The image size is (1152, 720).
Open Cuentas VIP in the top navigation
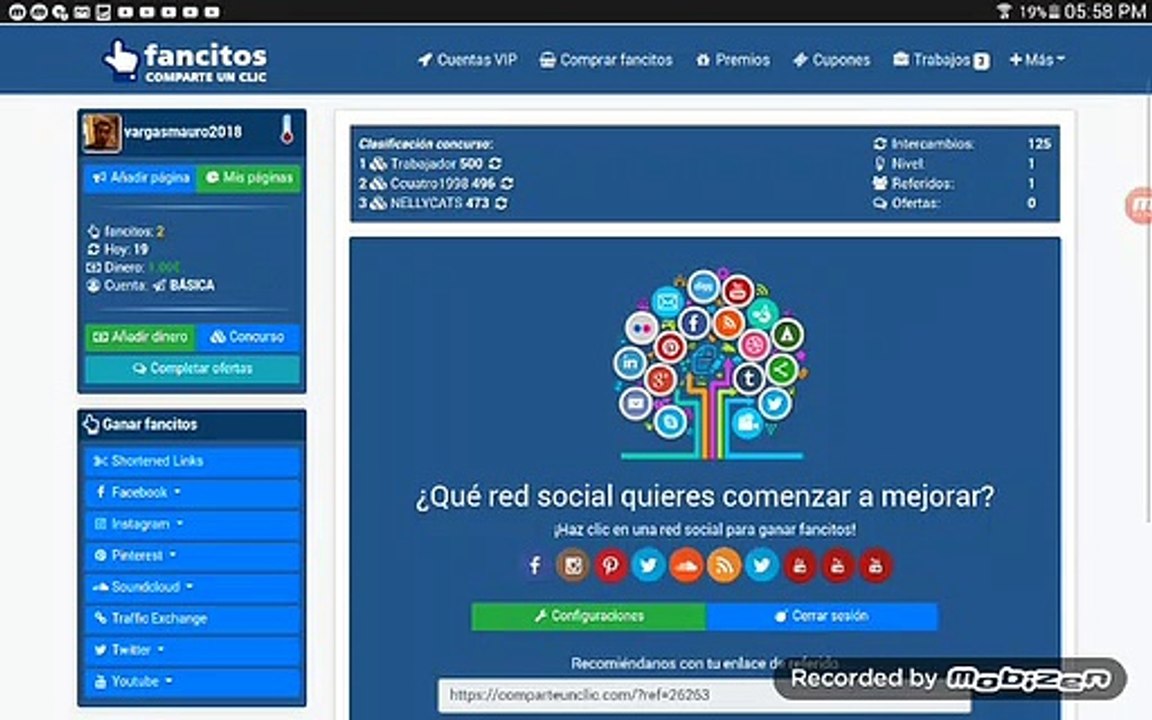[467, 60]
